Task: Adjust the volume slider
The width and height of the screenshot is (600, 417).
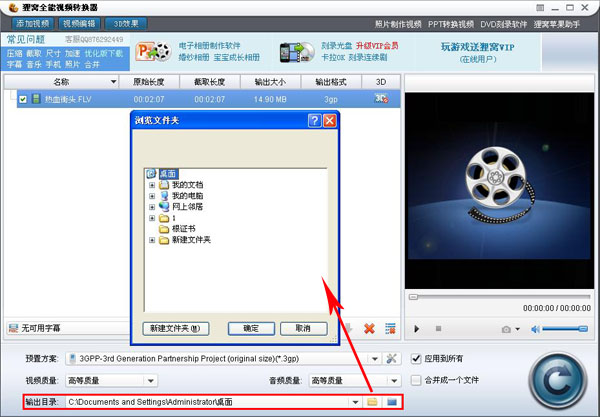Action: pos(565,329)
